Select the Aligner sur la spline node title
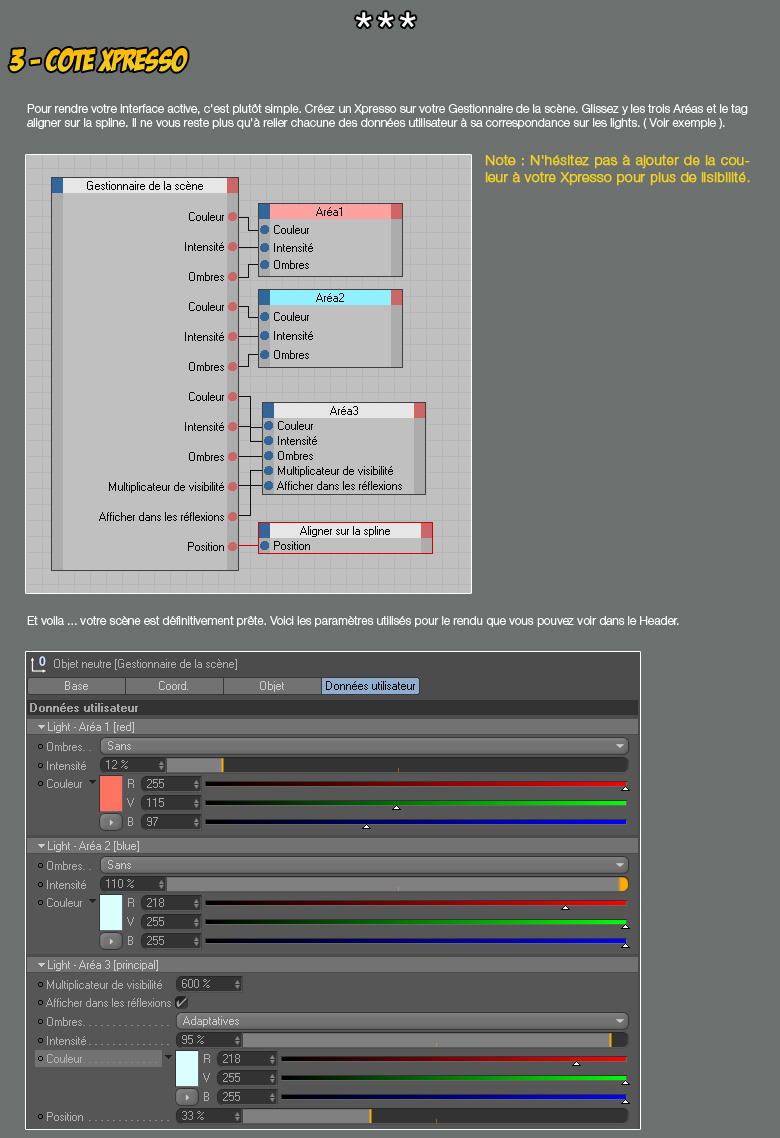Viewport: 780px width, 1138px height. click(345, 531)
